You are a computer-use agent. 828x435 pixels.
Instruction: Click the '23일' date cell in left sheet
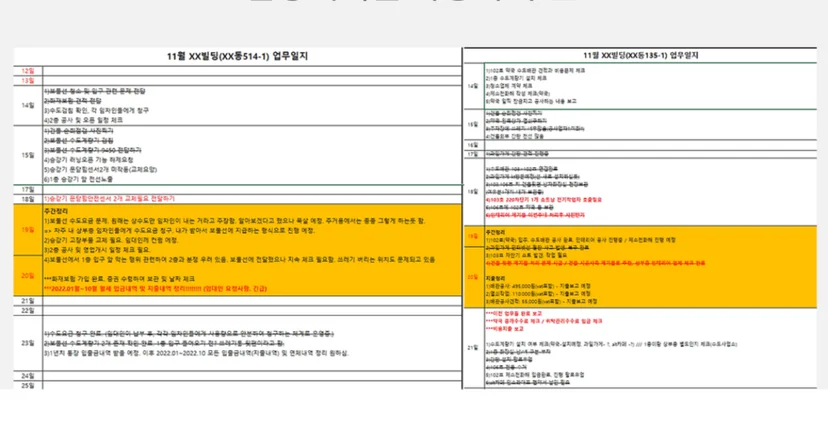28,343
